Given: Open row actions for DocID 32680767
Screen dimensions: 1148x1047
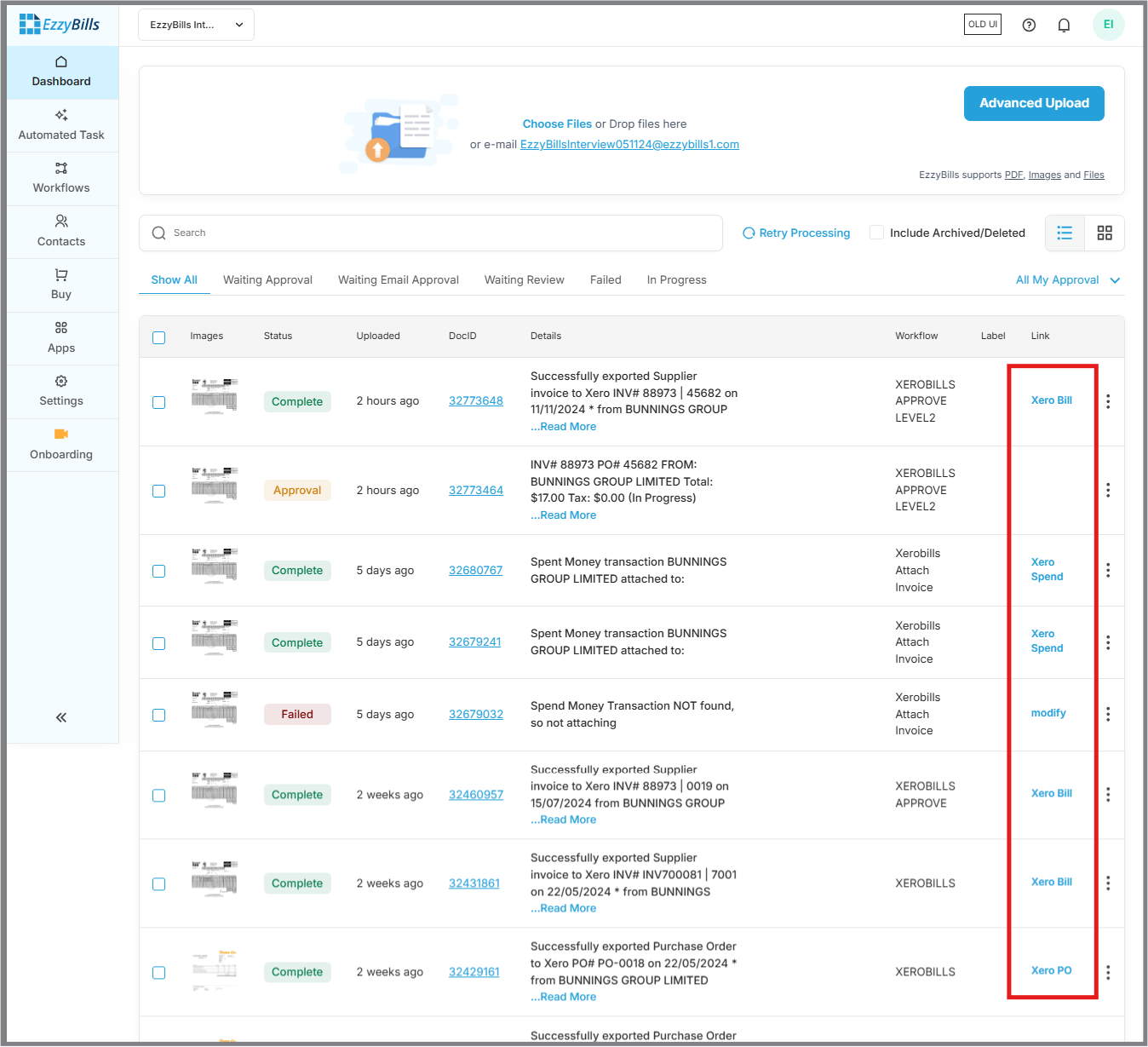Looking at the screenshot, I should click(1108, 570).
